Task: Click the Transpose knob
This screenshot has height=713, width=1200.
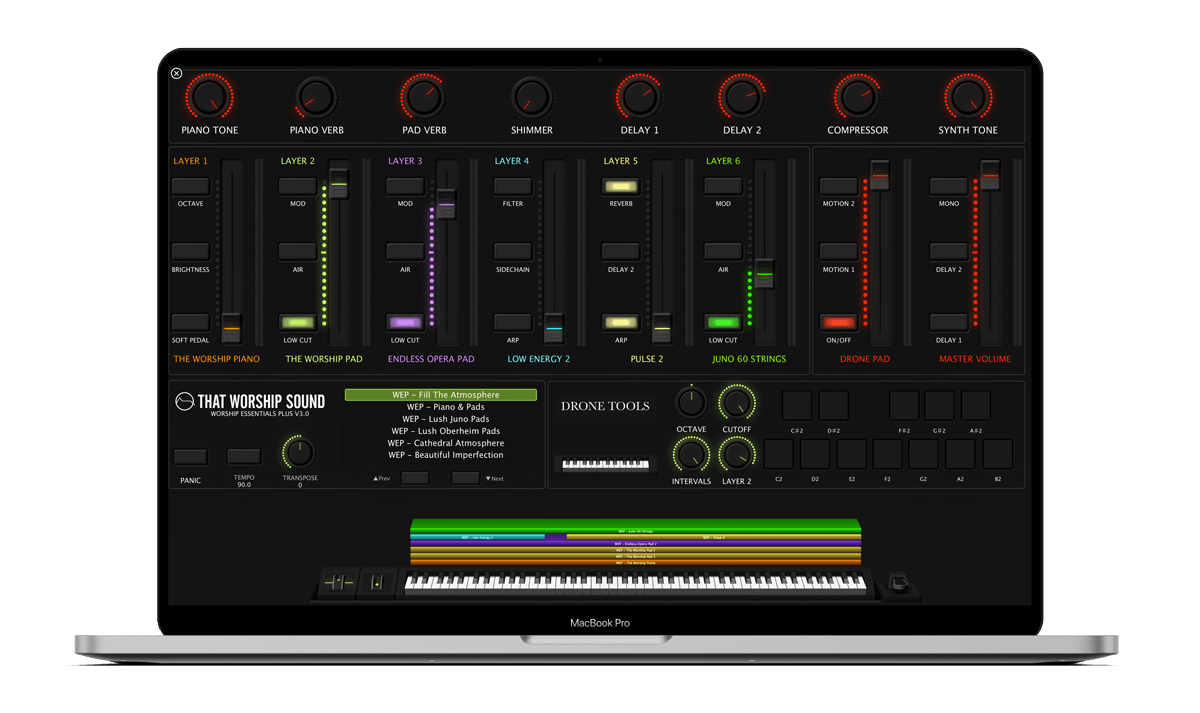Action: point(299,452)
